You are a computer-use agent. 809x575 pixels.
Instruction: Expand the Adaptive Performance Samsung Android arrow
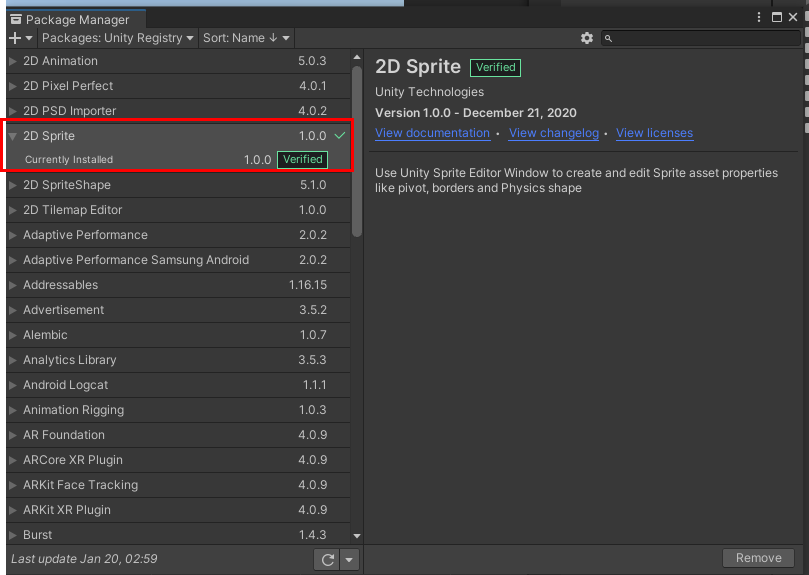[13, 260]
